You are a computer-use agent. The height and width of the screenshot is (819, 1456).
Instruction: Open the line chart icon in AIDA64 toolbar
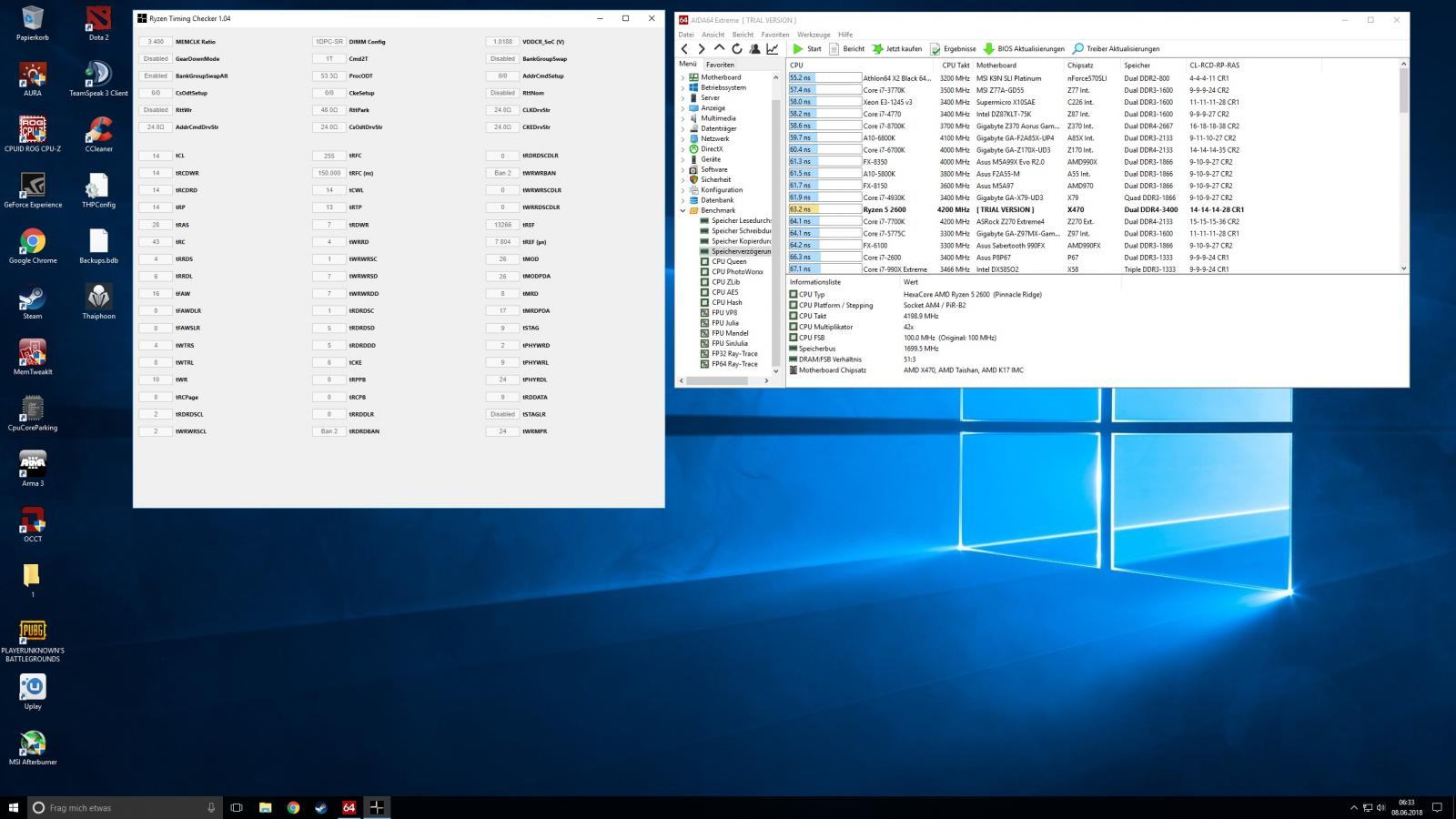[773, 49]
